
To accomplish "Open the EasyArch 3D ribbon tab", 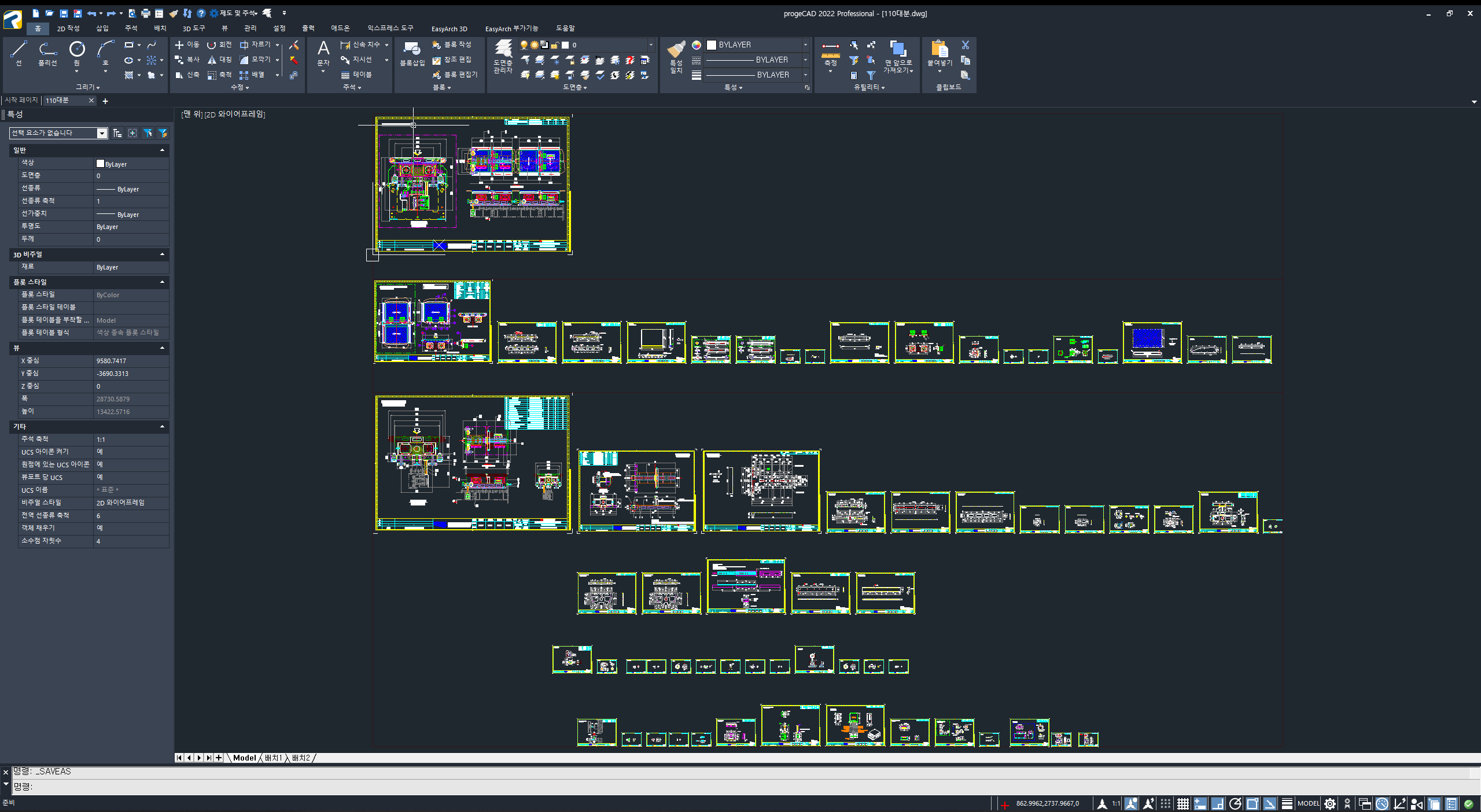I will (449, 28).
